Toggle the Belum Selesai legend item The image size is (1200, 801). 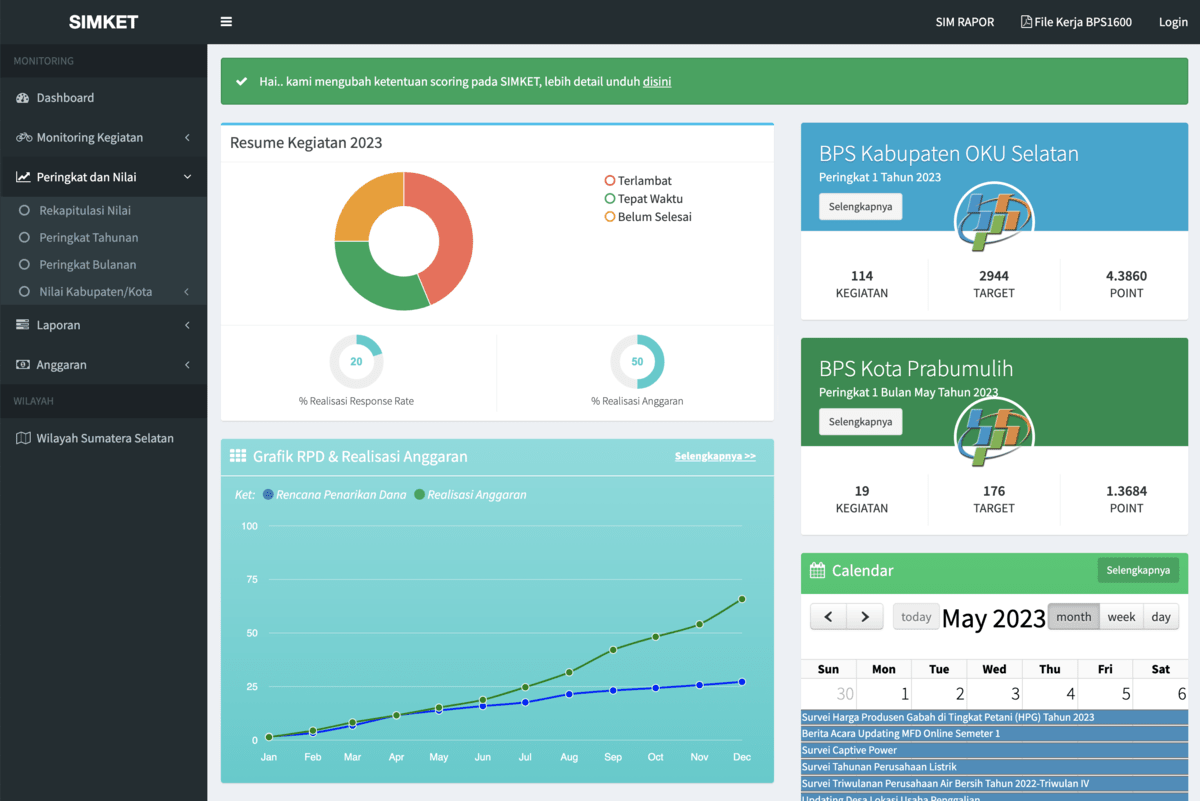[x=648, y=217]
